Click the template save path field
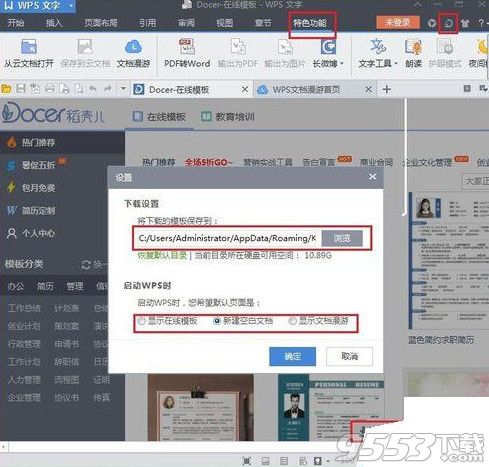Image resolution: width=489 pixels, height=467 pixels. click(x=227, y=238)
